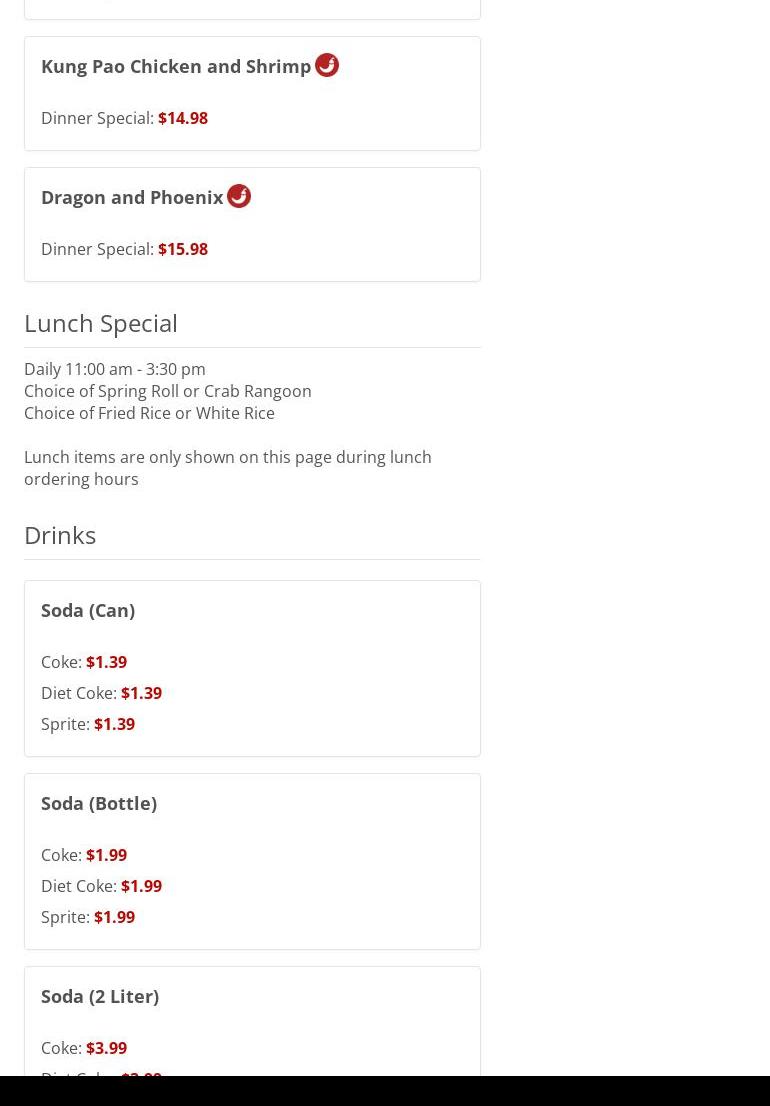Image resolution: width=770 pixels, height=1106 pixels.
Task: Open Kung Pao Chicken and Shrimp item
Action: click(252, 94)
